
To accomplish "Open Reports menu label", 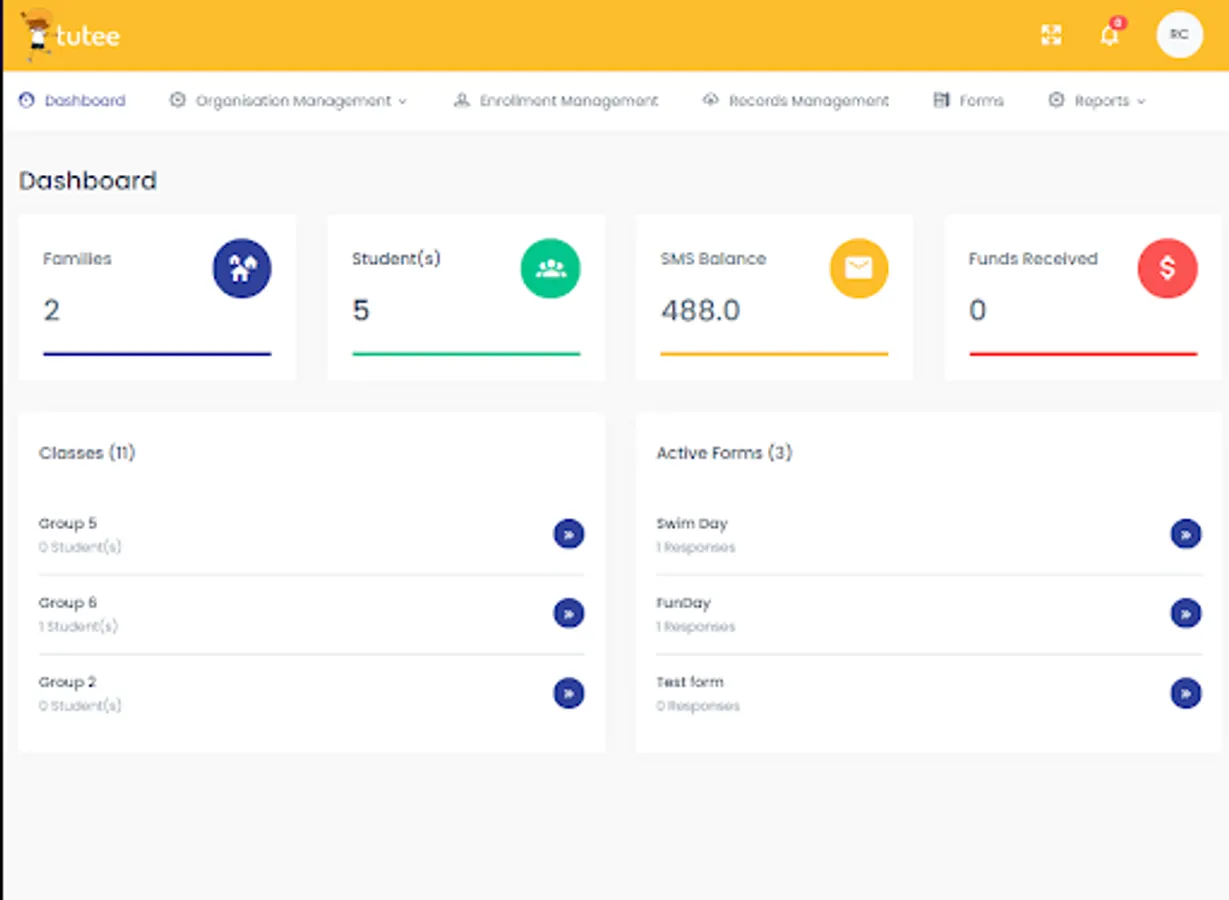I will 1102,101.
